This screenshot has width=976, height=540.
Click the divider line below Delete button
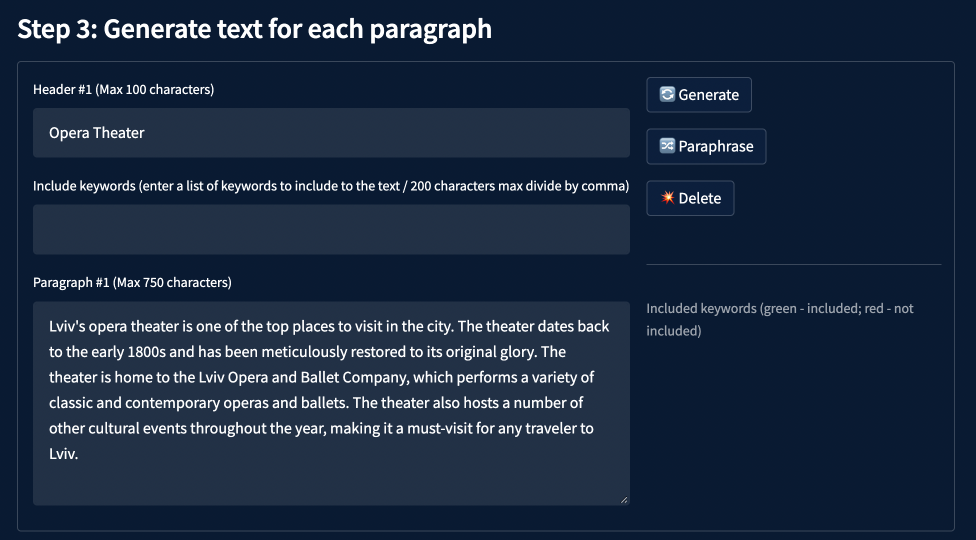[x=793, y=265]
